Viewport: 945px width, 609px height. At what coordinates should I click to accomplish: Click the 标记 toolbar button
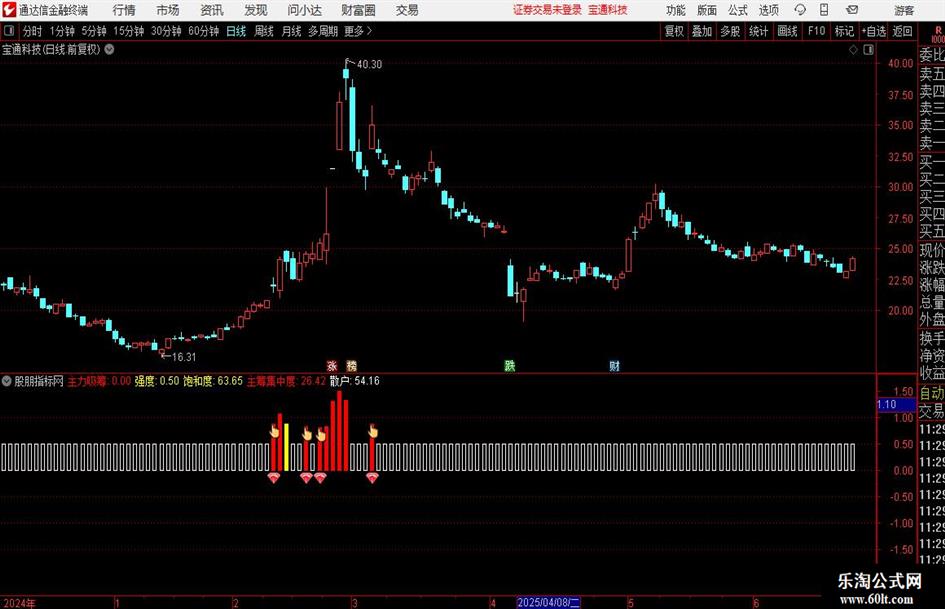click(x=844, y=31)
